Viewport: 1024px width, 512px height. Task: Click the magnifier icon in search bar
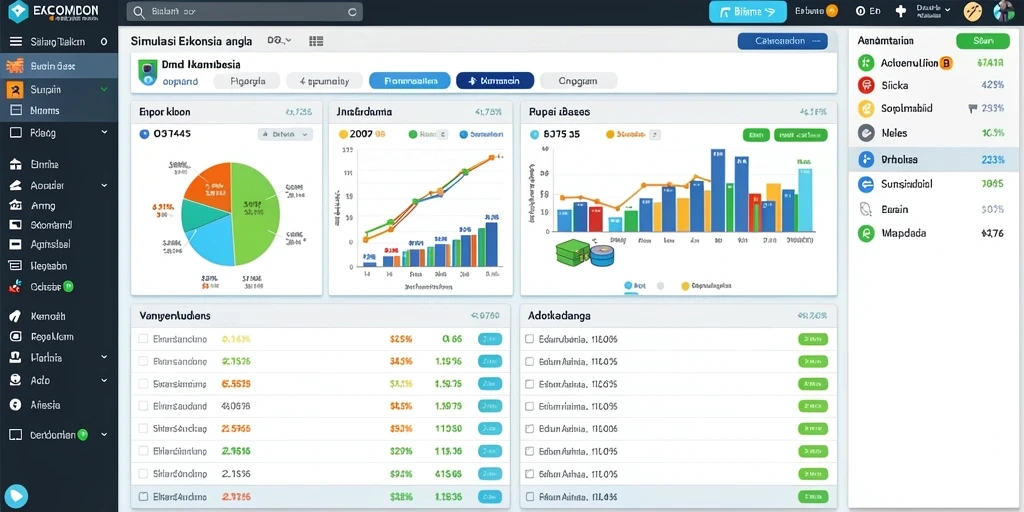(x=138, y=12)
